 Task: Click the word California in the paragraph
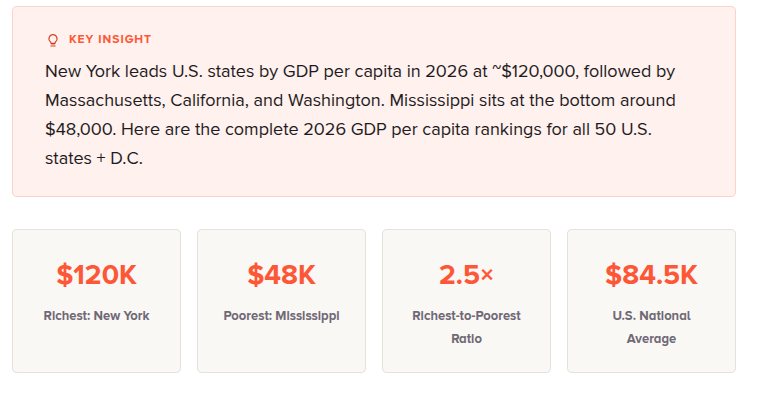pyautogui.click(x=209, y=100)
